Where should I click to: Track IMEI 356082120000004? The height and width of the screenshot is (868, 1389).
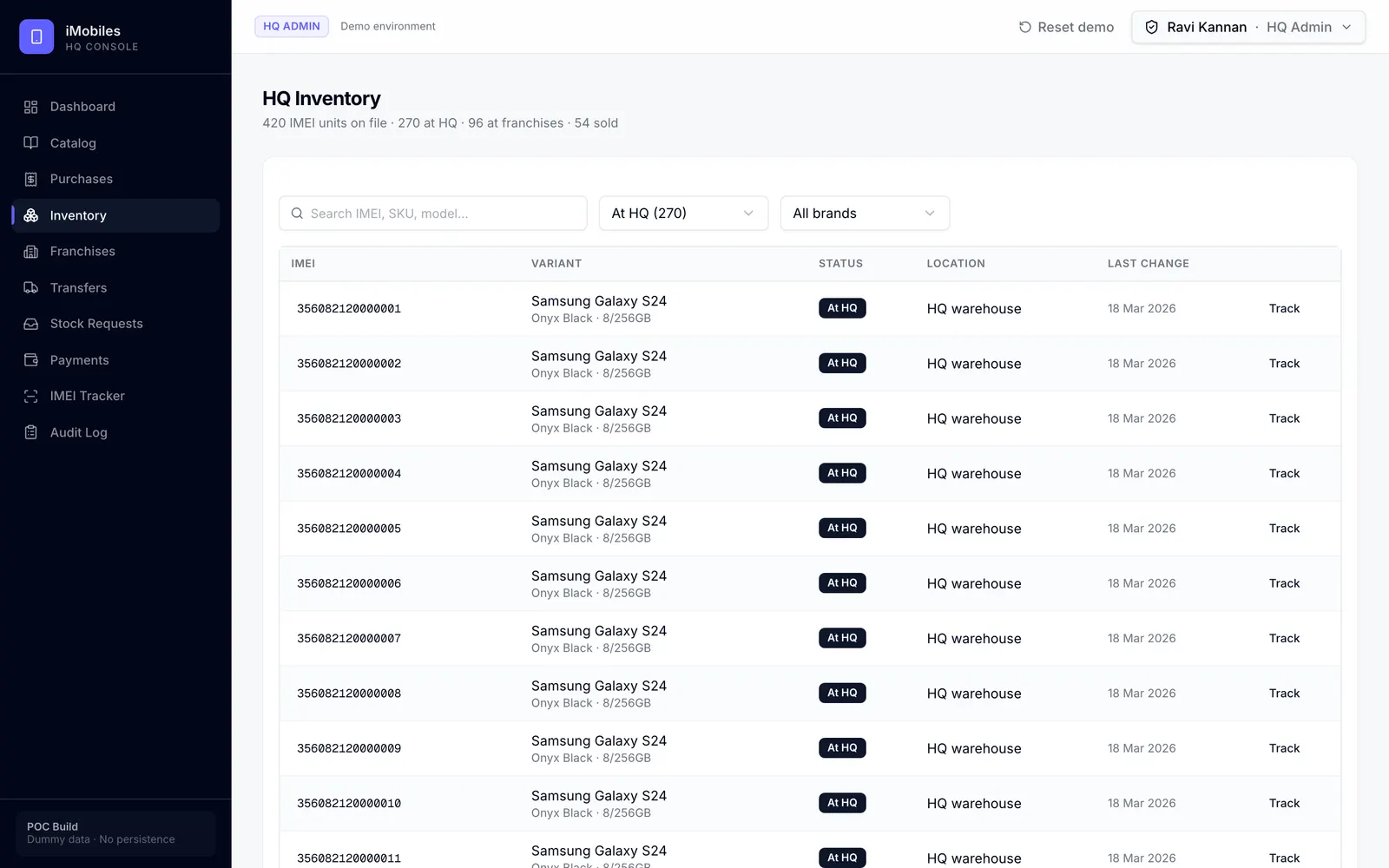[1284, 474]
